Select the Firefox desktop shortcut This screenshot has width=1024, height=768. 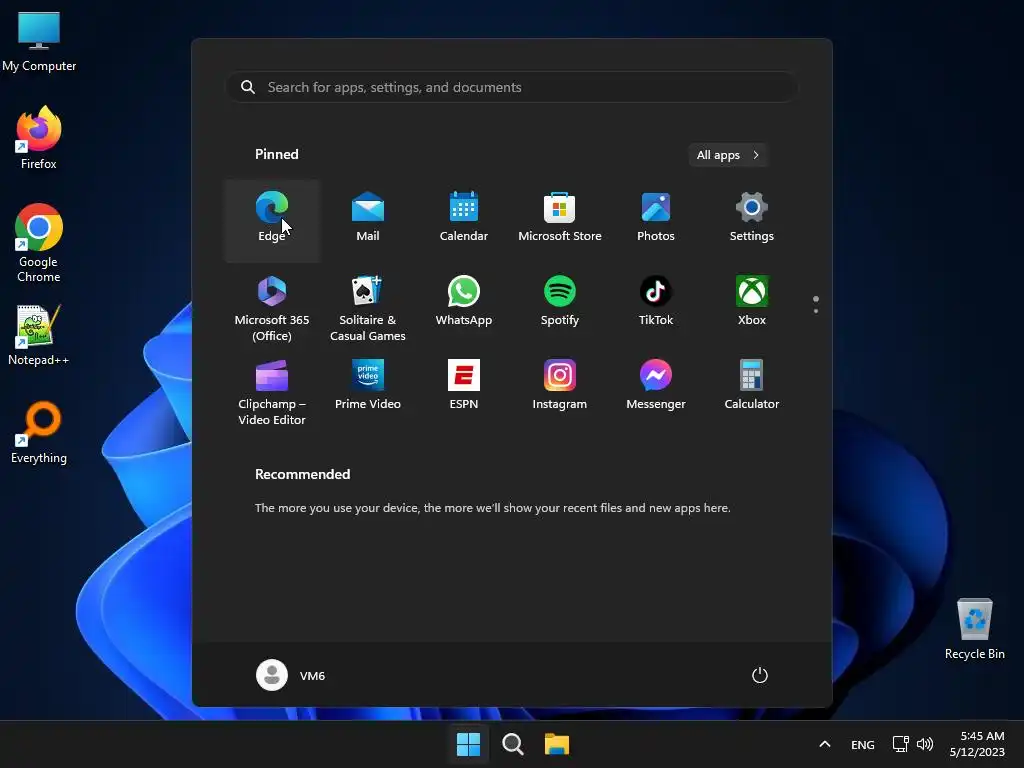pyautogui.click(x=39, y=138)
